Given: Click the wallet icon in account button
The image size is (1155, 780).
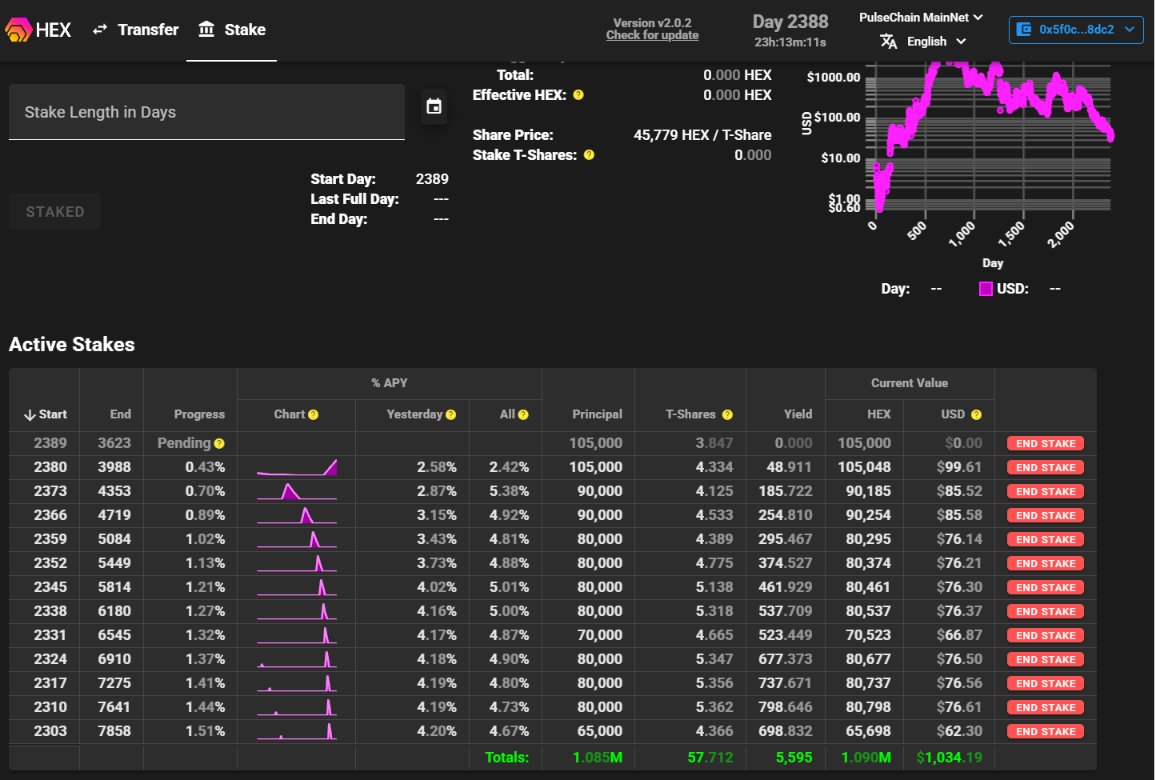Looking at the screenshot, I should coord(1023,29).
